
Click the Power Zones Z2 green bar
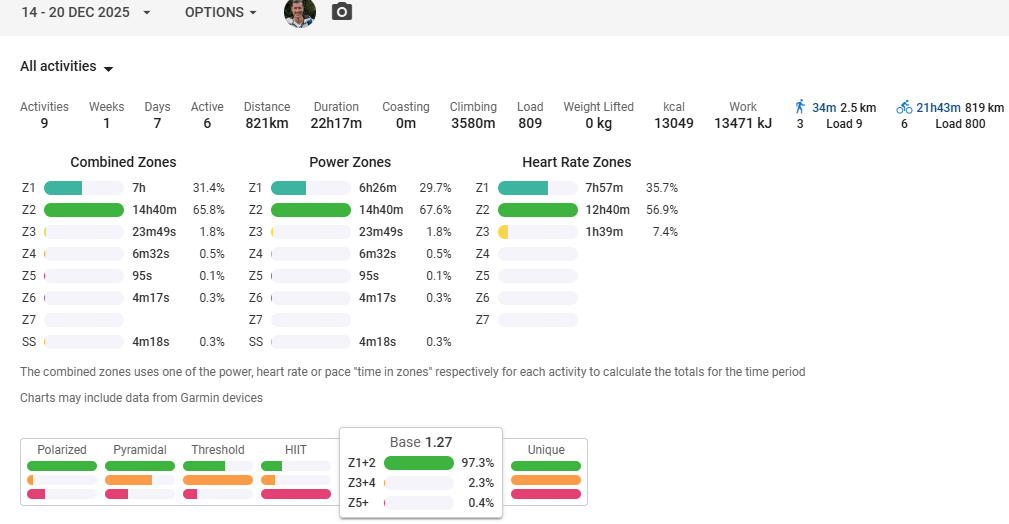(x=311, y=210)
